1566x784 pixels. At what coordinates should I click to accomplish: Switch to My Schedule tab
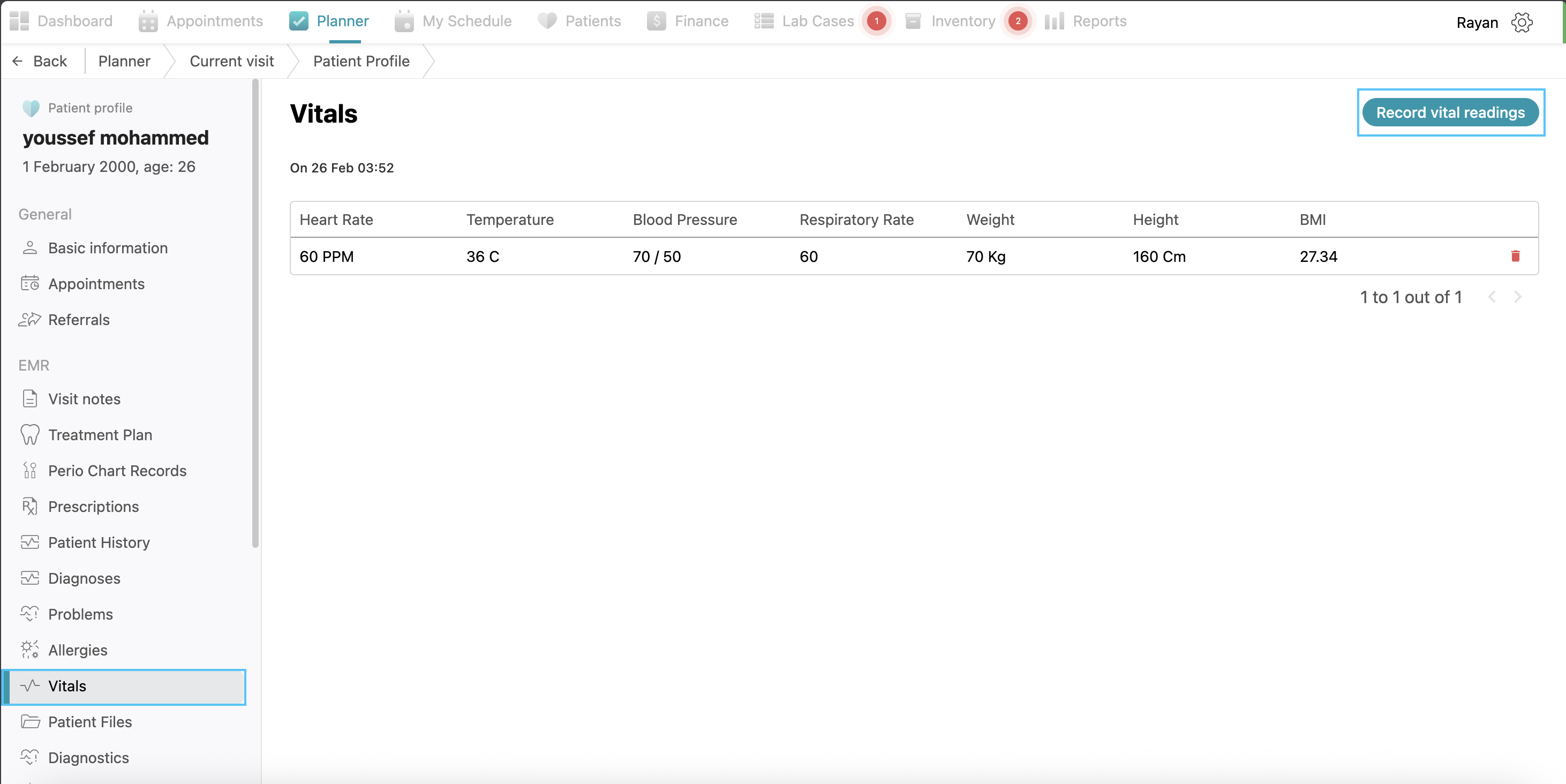click(453, 21)
